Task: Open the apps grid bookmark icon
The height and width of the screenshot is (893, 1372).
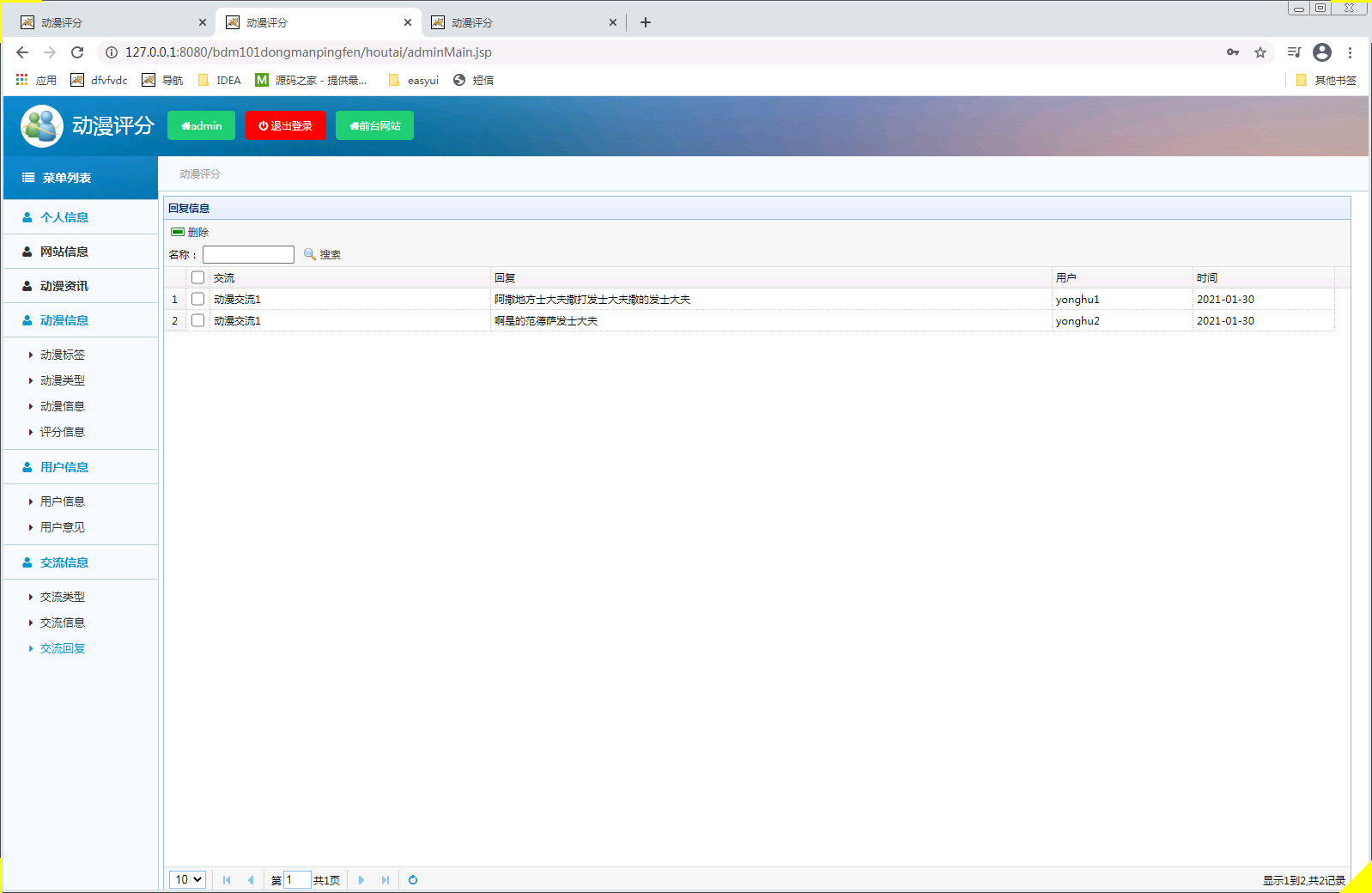Action: coord(22,80)
